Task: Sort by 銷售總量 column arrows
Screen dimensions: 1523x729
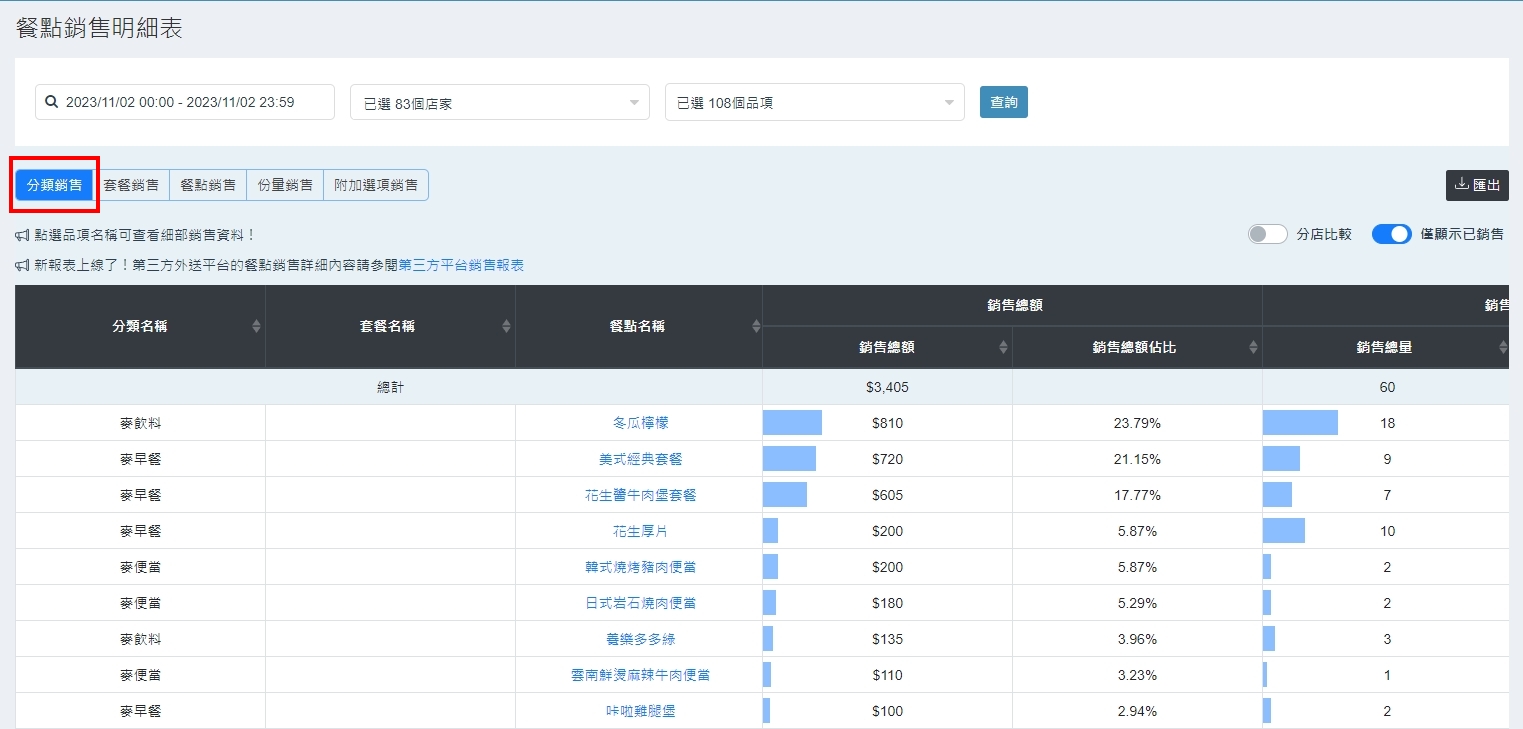Action: [1502, 347]
